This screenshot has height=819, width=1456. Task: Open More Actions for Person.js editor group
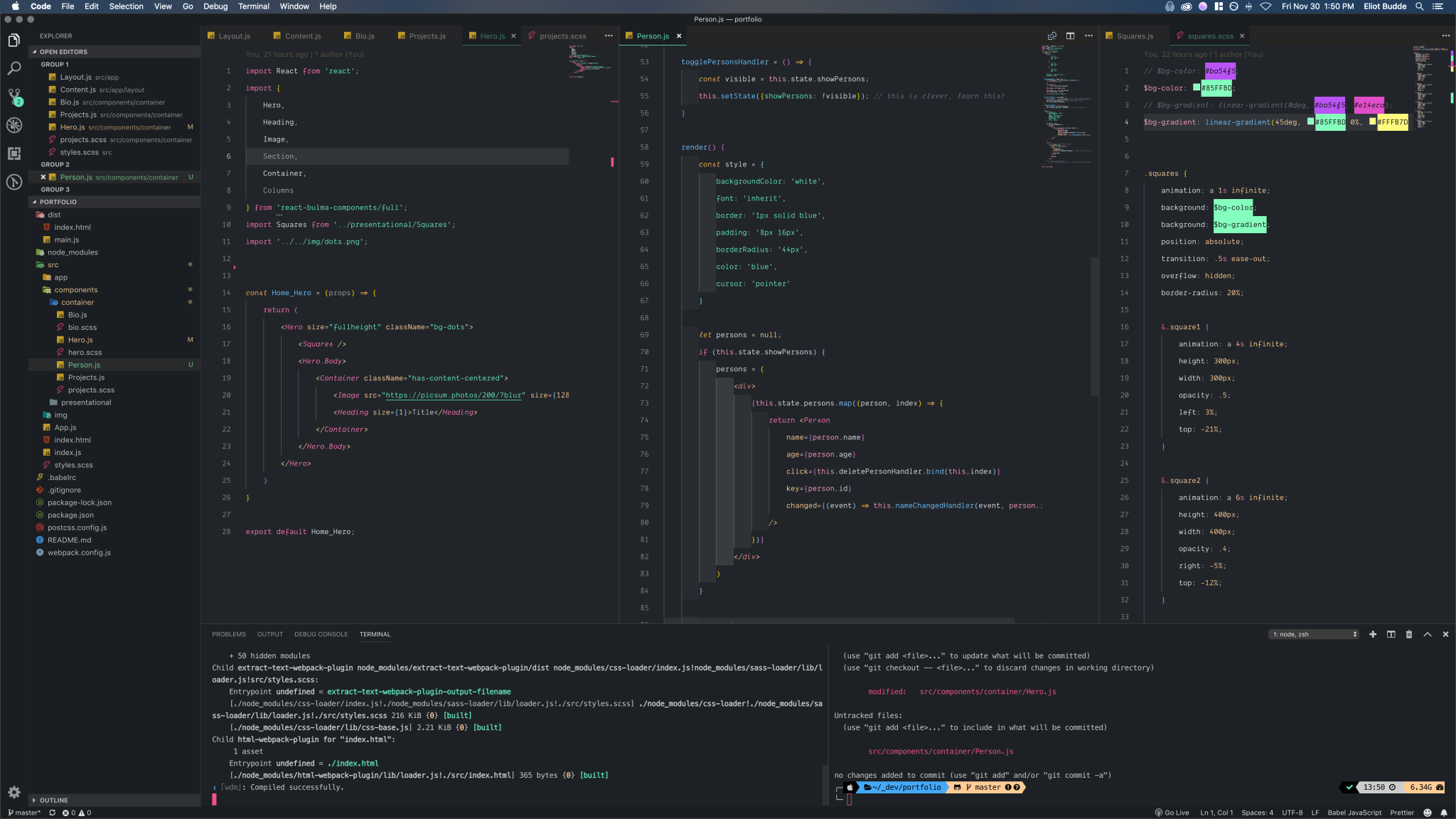(x=1088, y=36)
